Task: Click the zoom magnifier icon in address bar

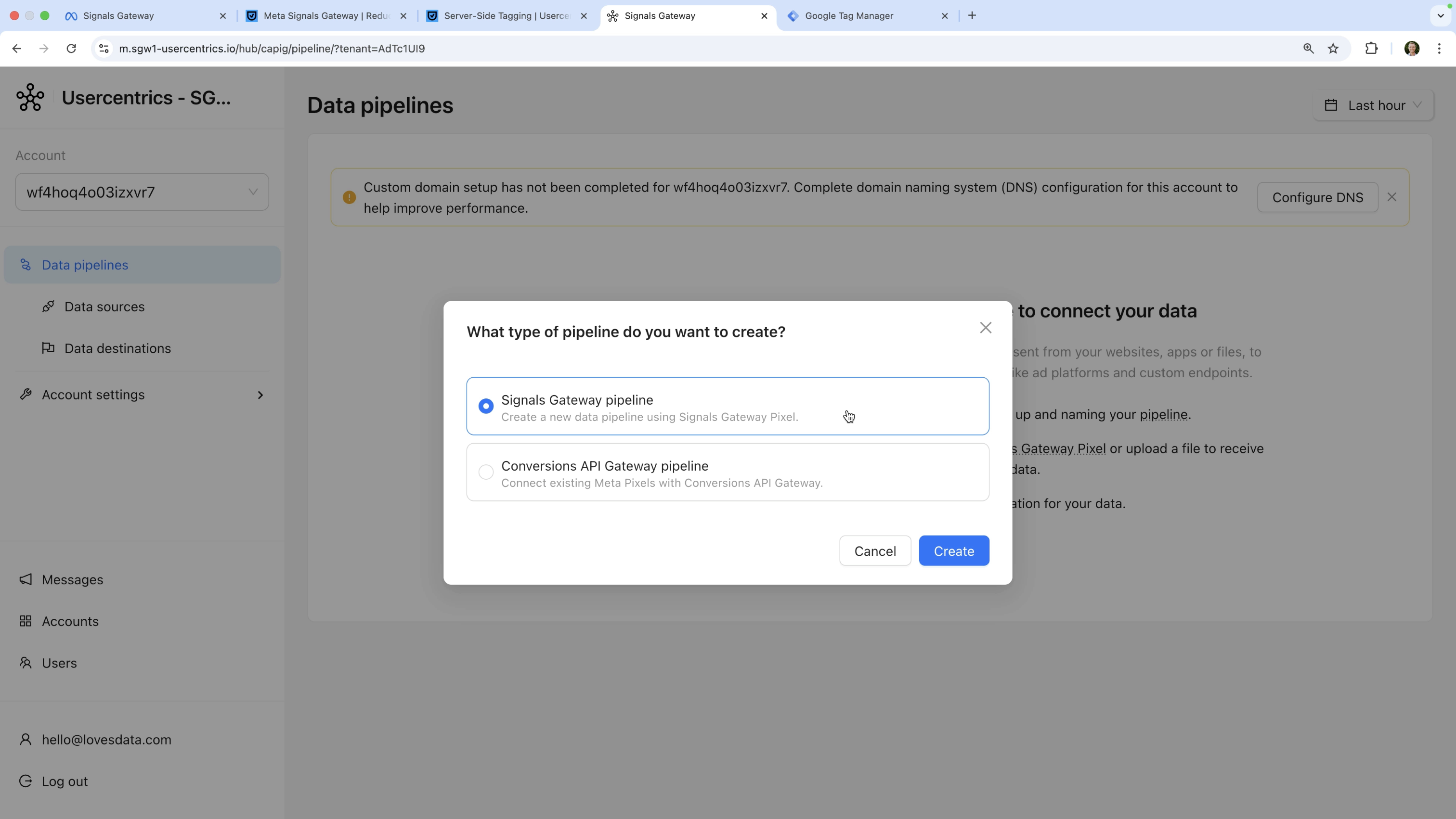Action: [x=1309, y=49]
